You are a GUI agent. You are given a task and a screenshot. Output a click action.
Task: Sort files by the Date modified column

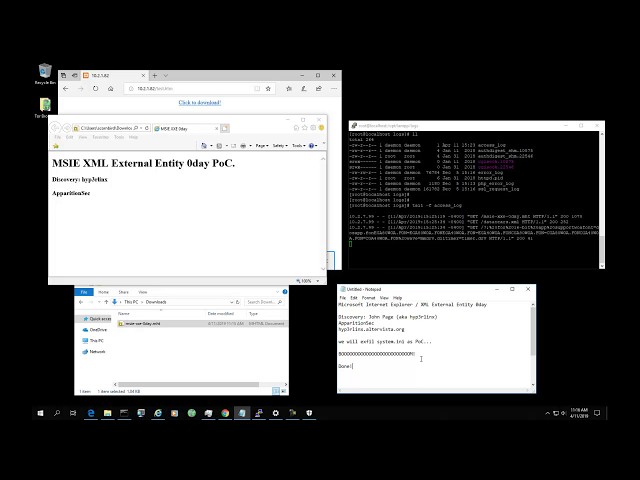(x=221, y=313)
